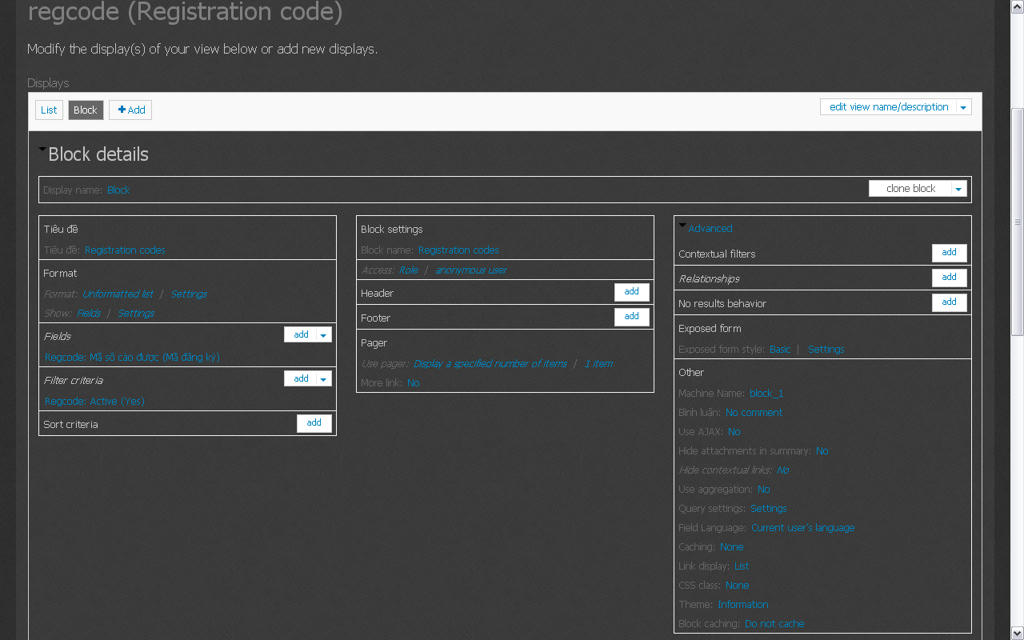
Task: Open edit view name/description dropdown arrow
Action: [963, 107]
